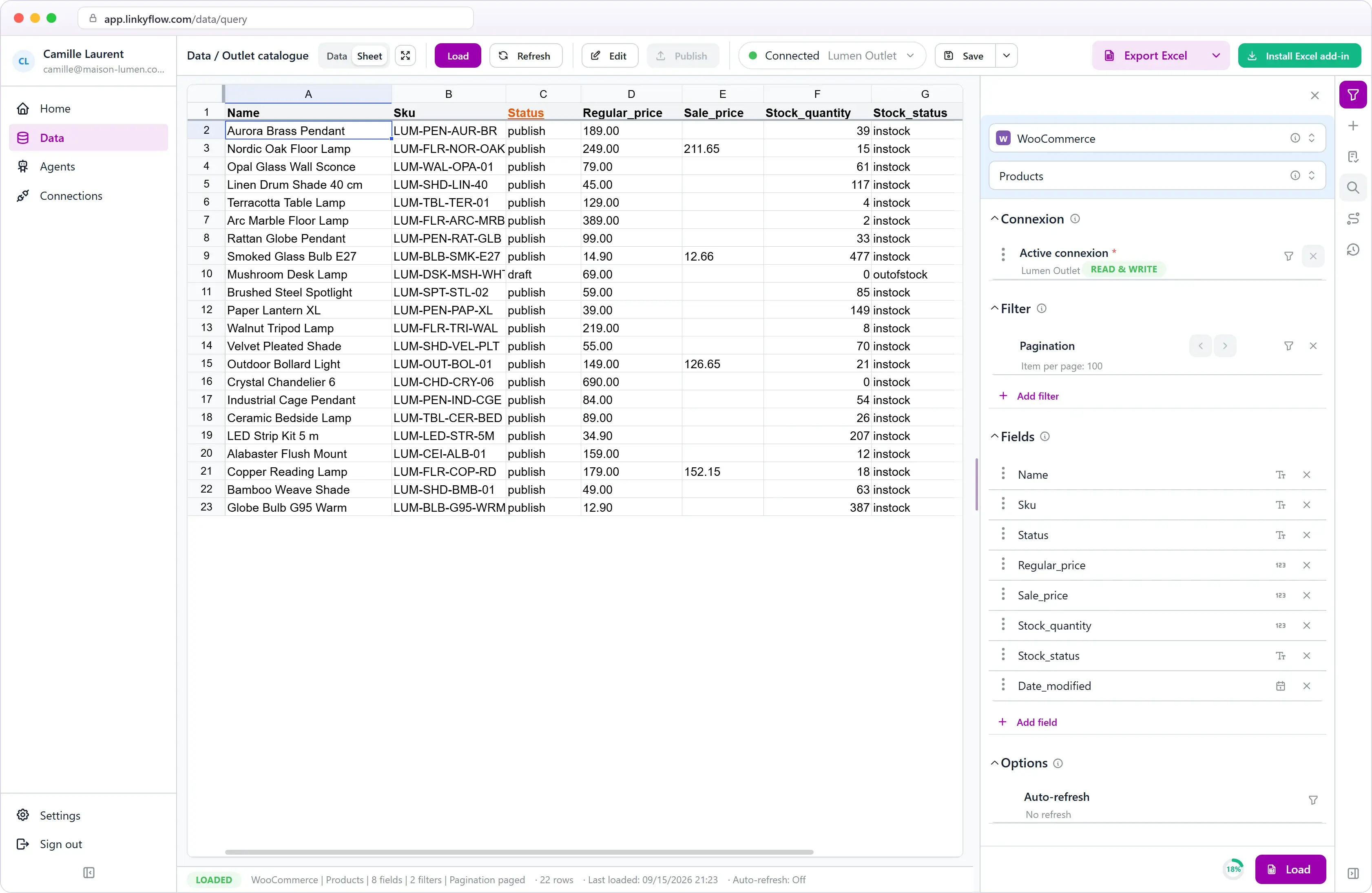Click the fullscreen expand icon beside Sheet

pos(405,55)
